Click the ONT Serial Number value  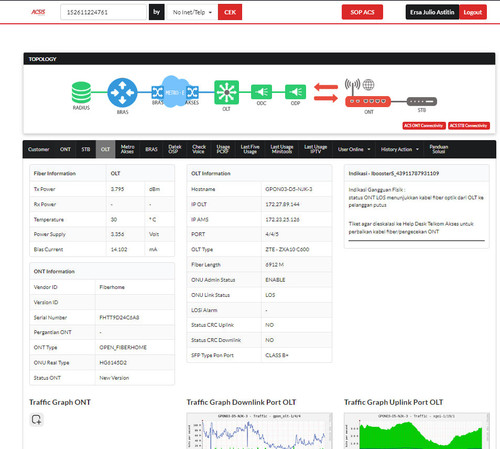click(119, 318)
